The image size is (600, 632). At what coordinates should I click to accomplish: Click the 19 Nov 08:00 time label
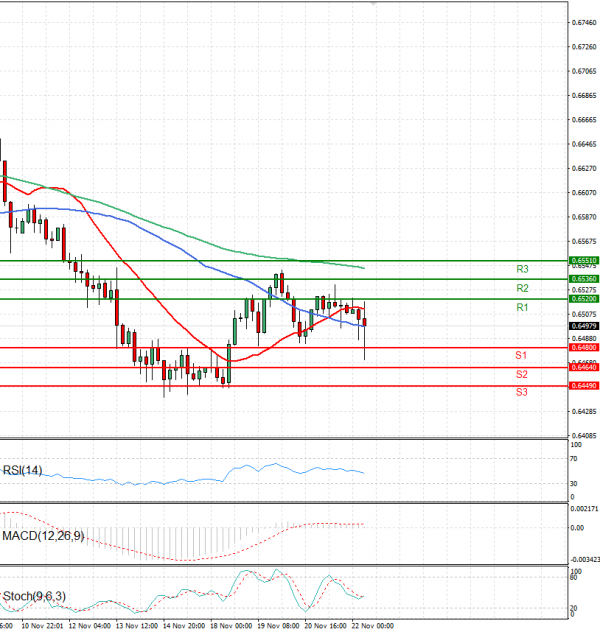click(x=278, y=626)
